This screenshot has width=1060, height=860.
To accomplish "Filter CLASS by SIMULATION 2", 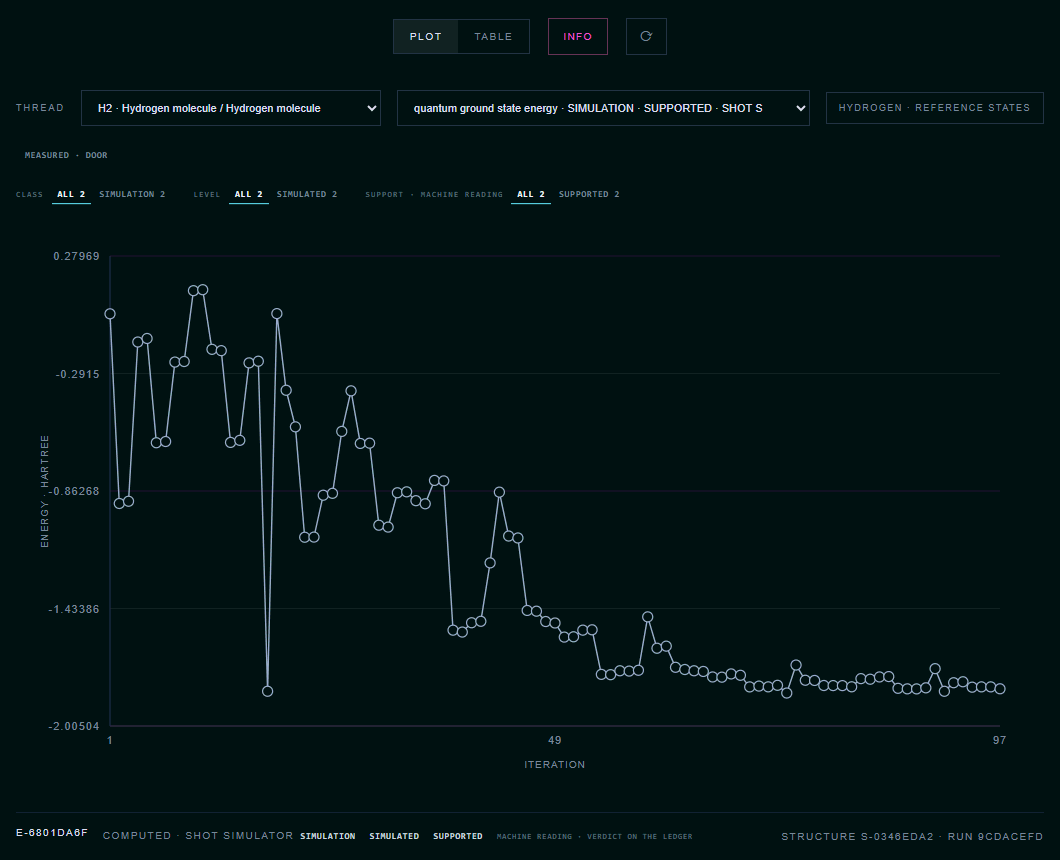I will click(x=132, y=195).
